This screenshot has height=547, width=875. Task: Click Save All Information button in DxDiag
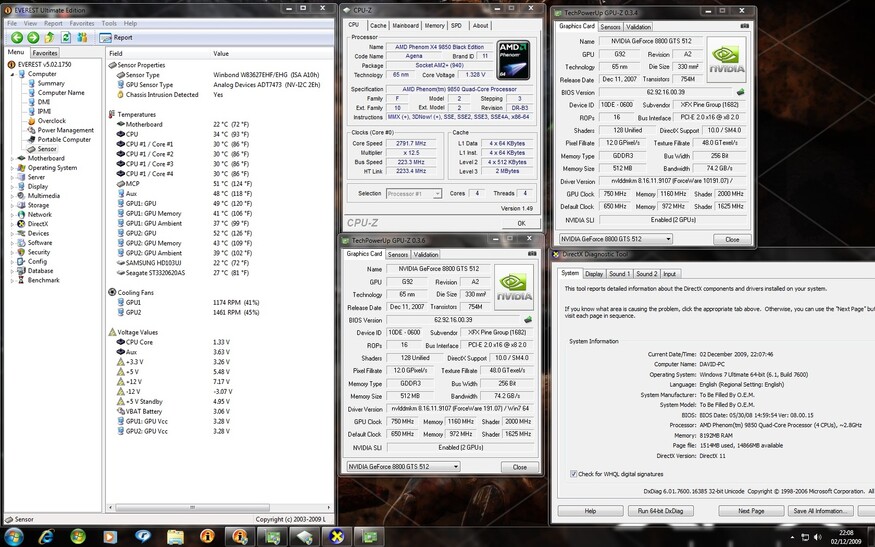820,511
